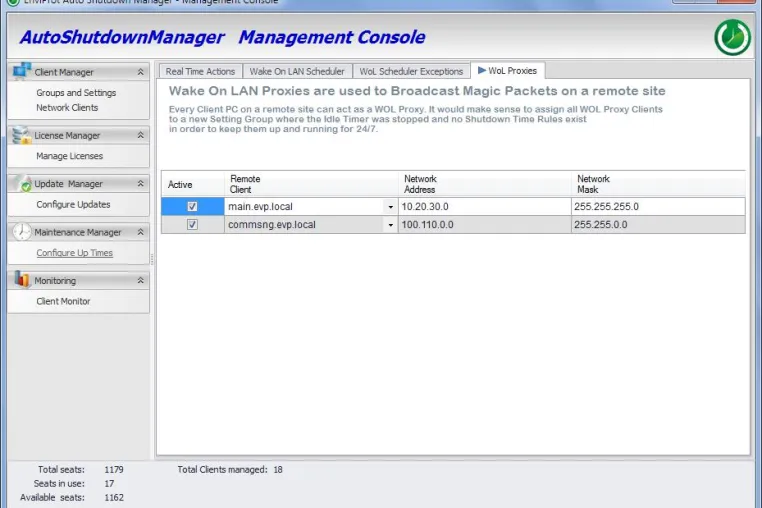The height and width of the screenshot is (508, 762).
Task: Click the Total seats value 1179
Action: point(114,470)
